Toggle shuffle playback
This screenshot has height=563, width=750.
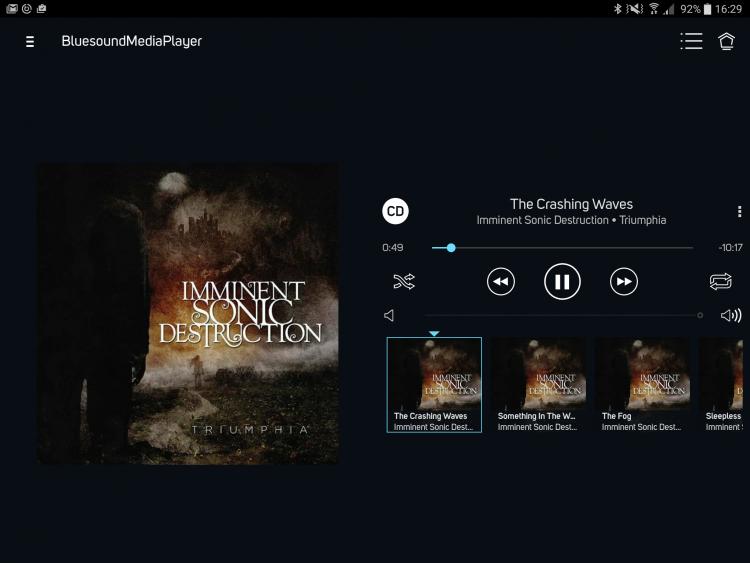click(x=404, y=281)
